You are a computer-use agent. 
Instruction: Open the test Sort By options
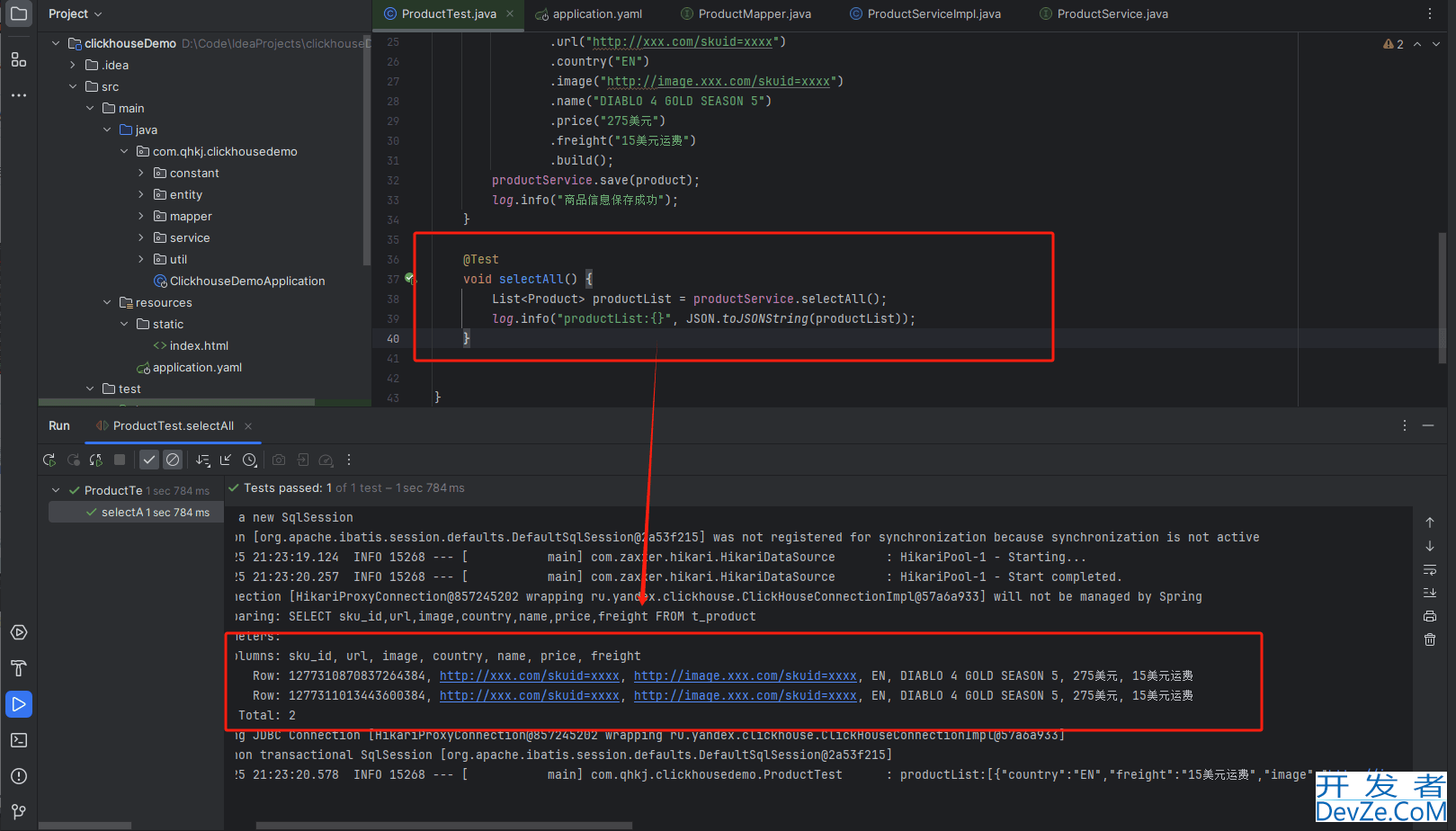click(203, 460)
